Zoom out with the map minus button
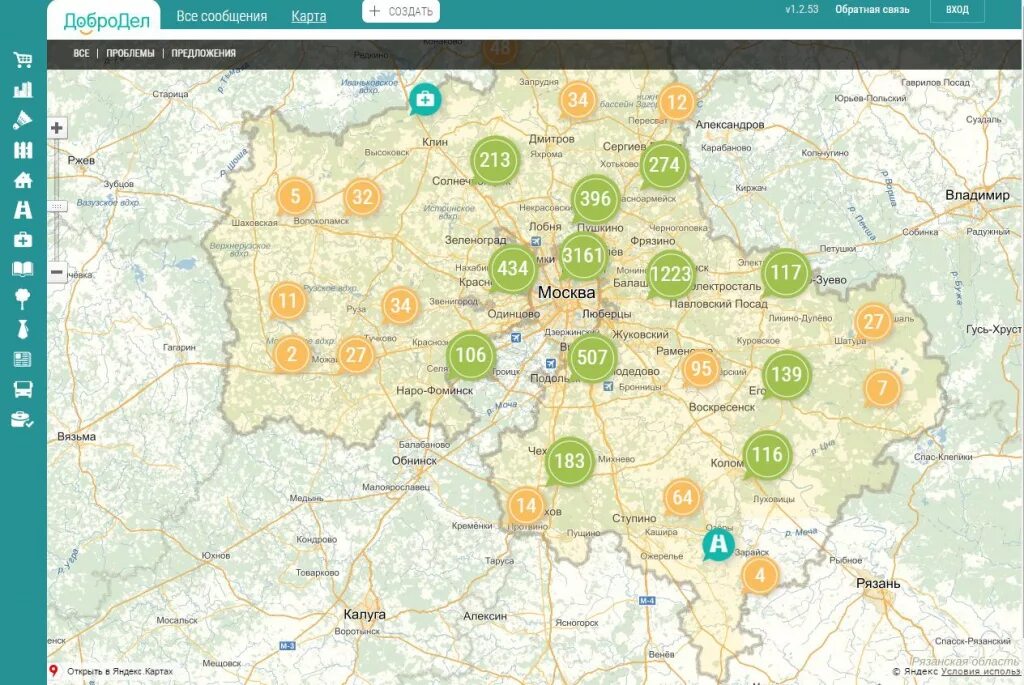Screen dimensions: 1024x685 pos(57,272)
